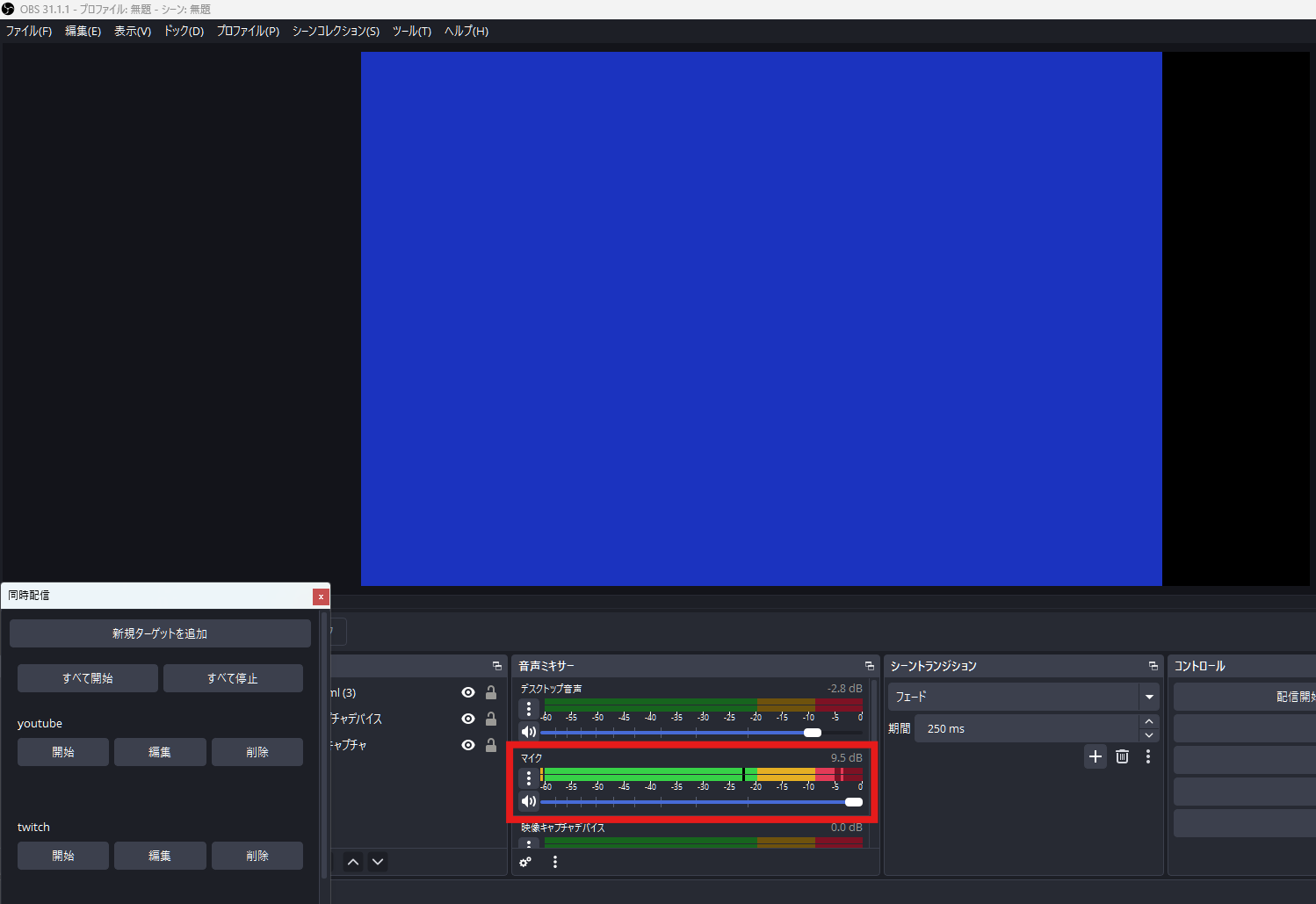
Task: Click the 0.0 dB readout
Action: (846, 828)
